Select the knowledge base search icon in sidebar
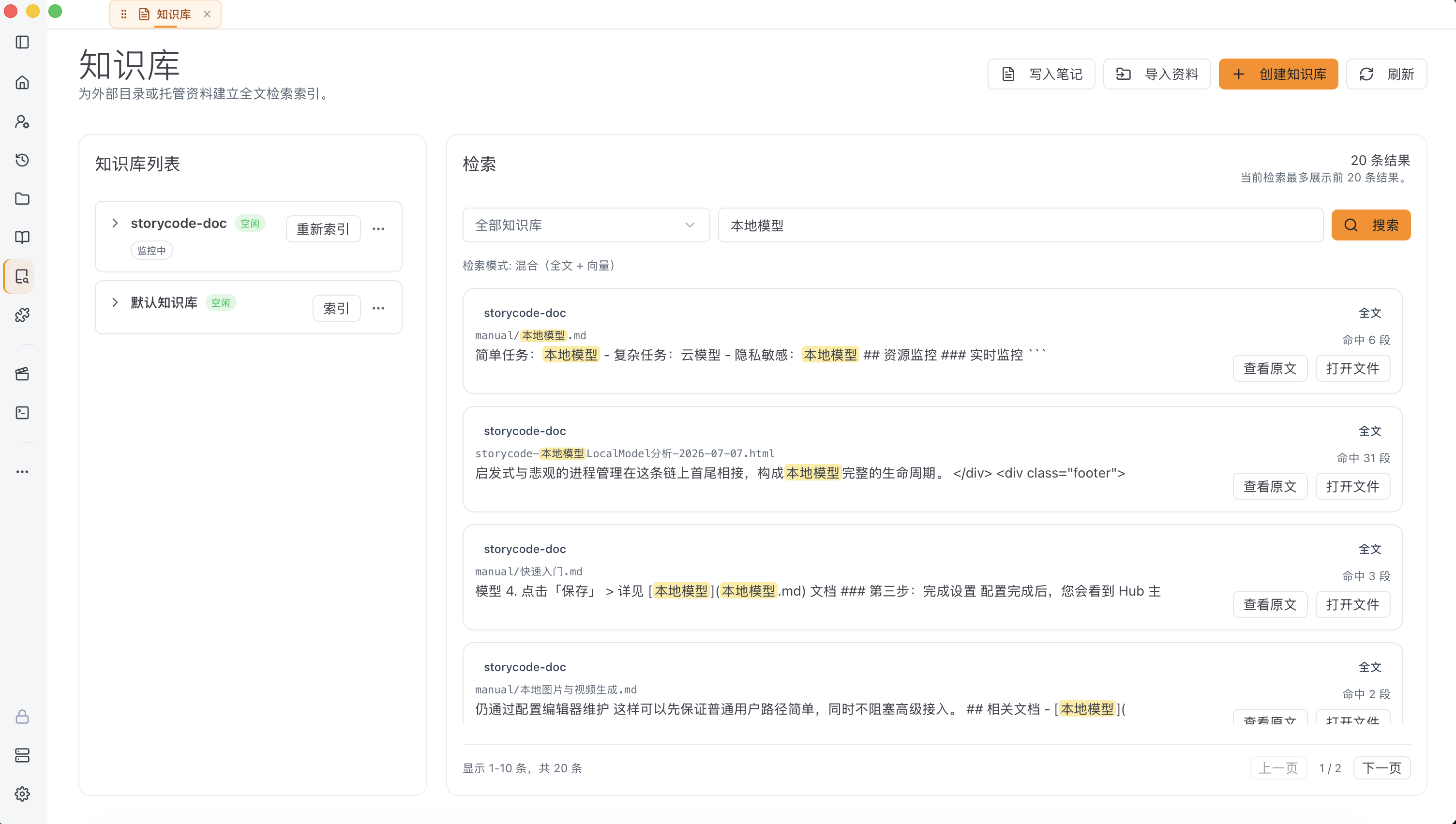The image size is (1456, 824). click(22, 276)
